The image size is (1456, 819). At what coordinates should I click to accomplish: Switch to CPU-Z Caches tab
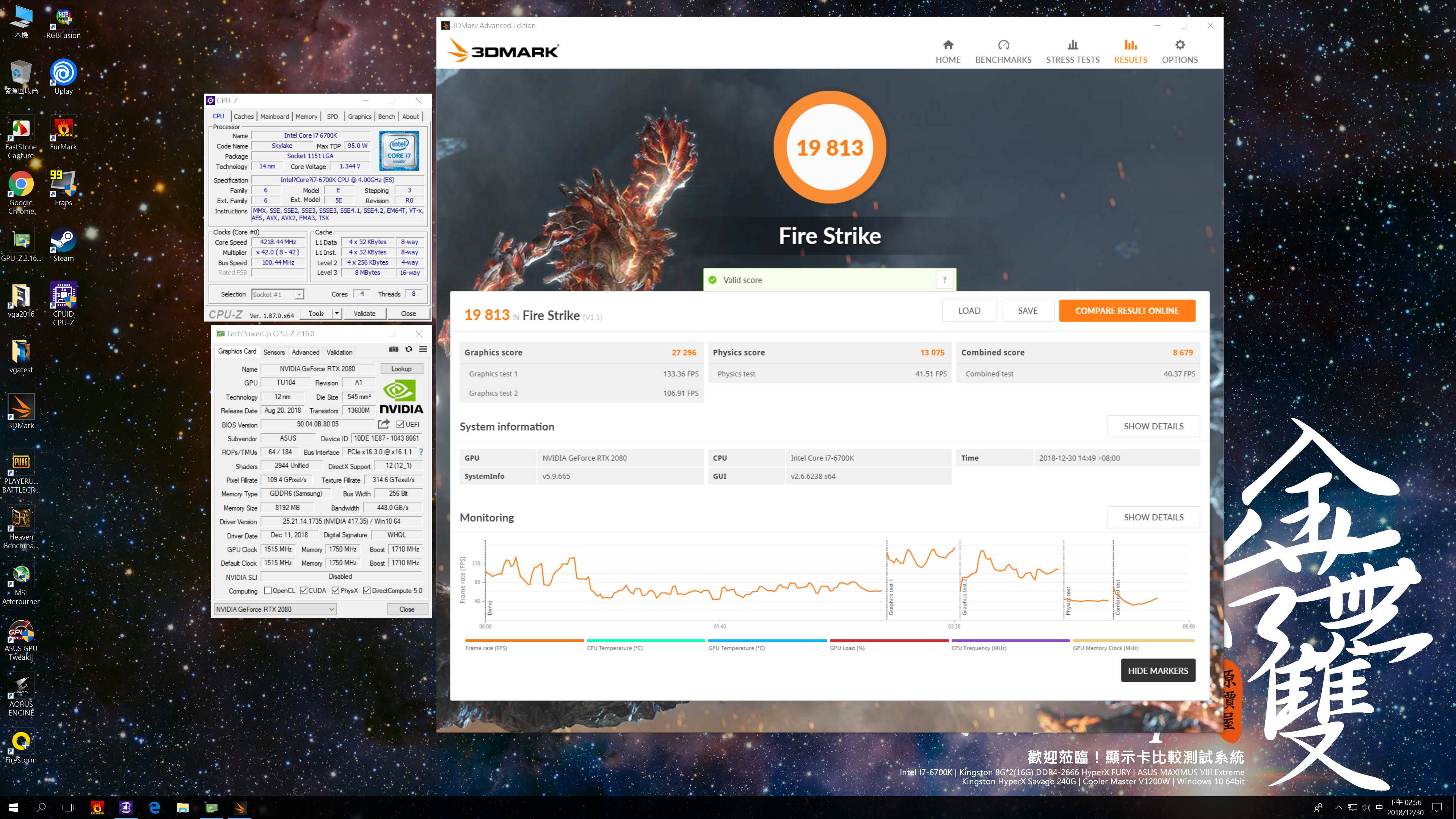pyautogui.click(x=243, y=116)
